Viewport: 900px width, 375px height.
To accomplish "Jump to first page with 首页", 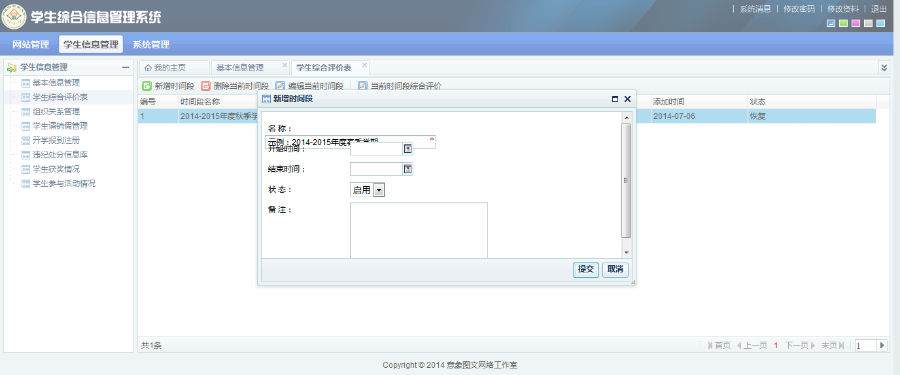I will click(x=719, y=345).
